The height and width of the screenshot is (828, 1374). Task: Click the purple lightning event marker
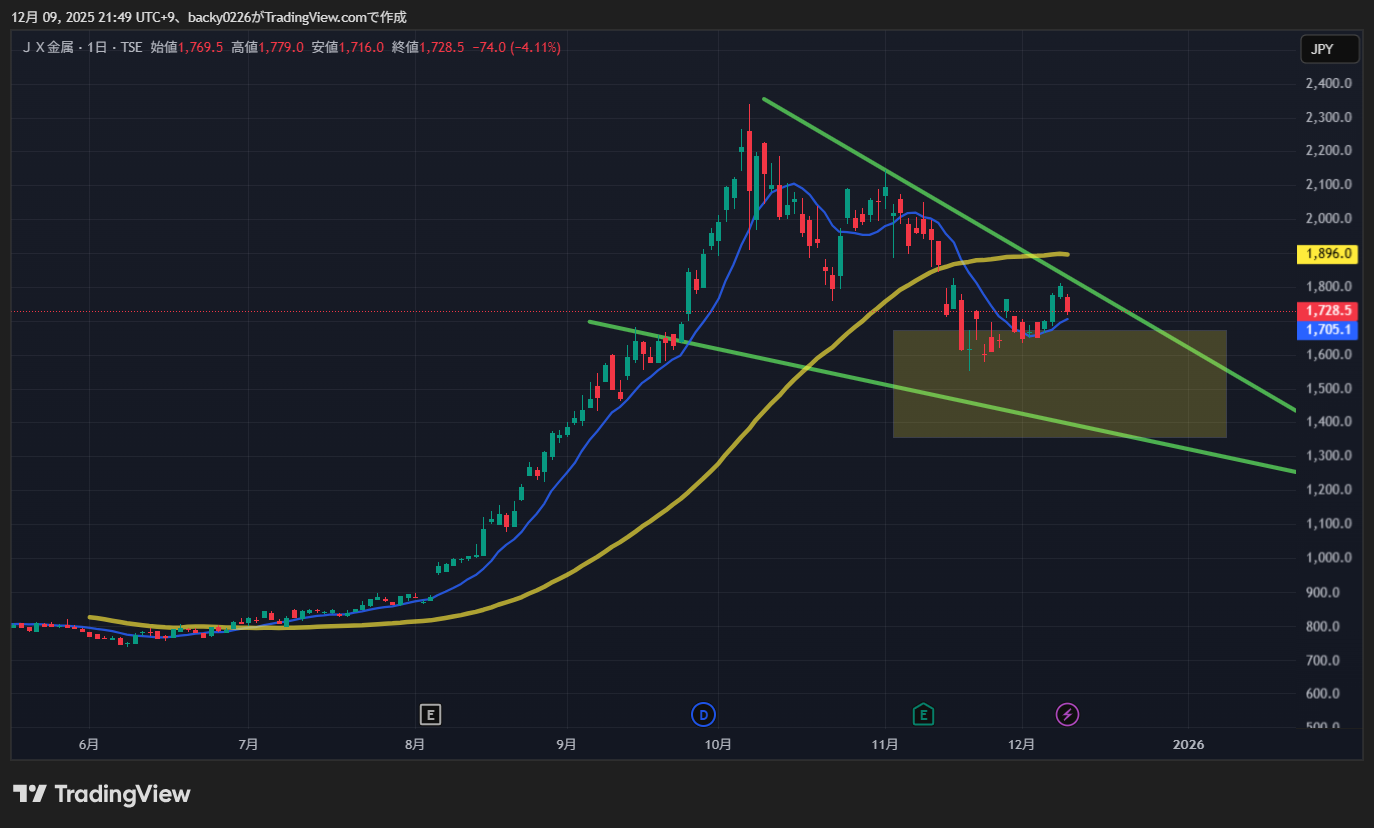1068,714
